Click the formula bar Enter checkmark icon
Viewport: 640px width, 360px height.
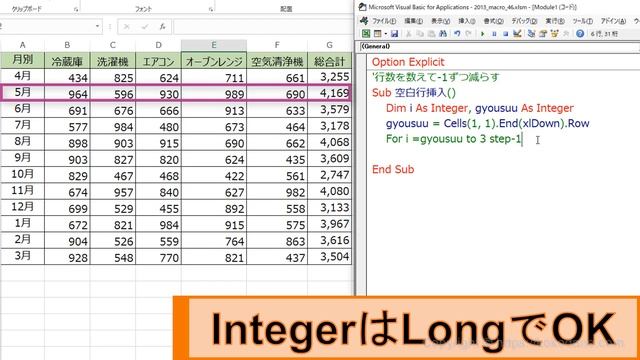(x=144, y=27)
